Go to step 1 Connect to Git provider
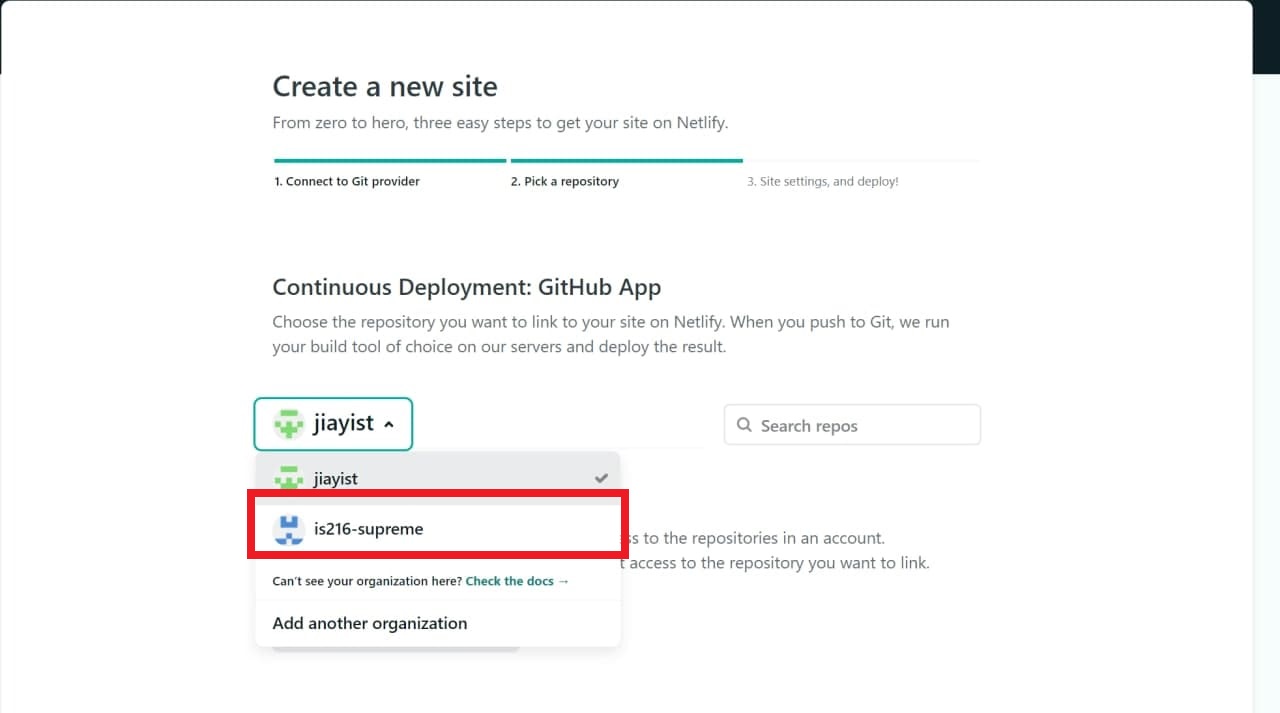 point(347,181)
